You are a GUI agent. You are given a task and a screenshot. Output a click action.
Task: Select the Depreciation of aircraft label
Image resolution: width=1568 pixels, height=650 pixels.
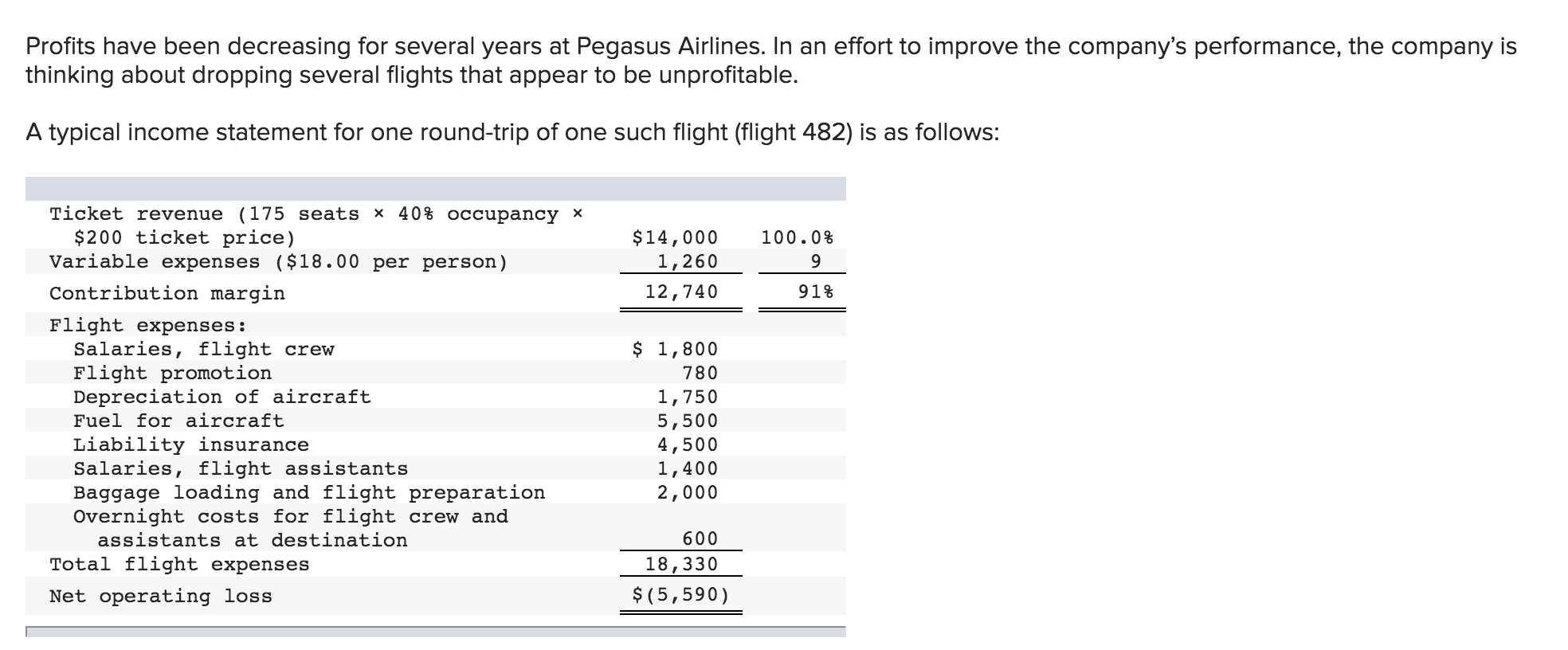click(x=221, y=397)
